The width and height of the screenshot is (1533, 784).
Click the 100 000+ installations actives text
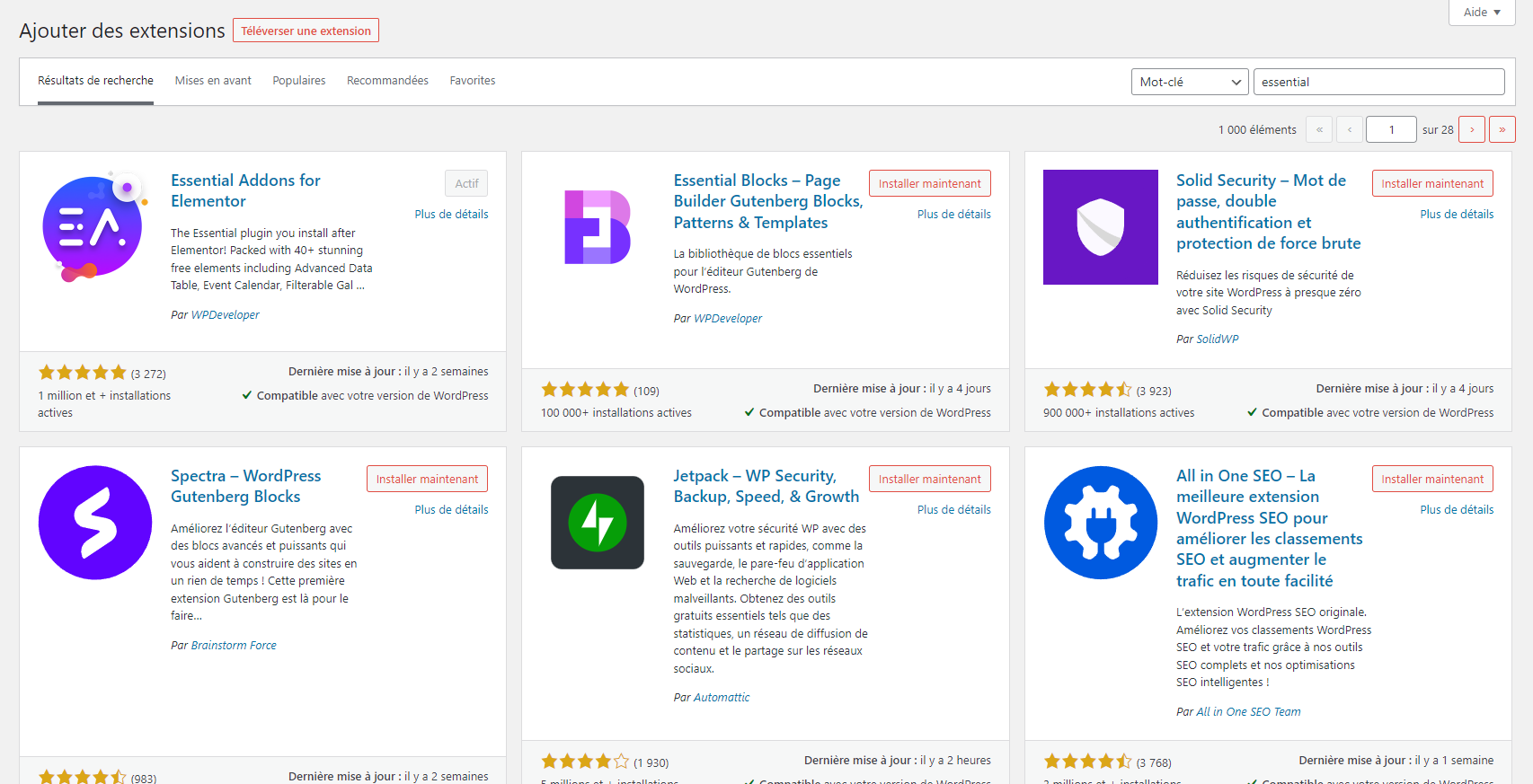[x=616, y=413]
